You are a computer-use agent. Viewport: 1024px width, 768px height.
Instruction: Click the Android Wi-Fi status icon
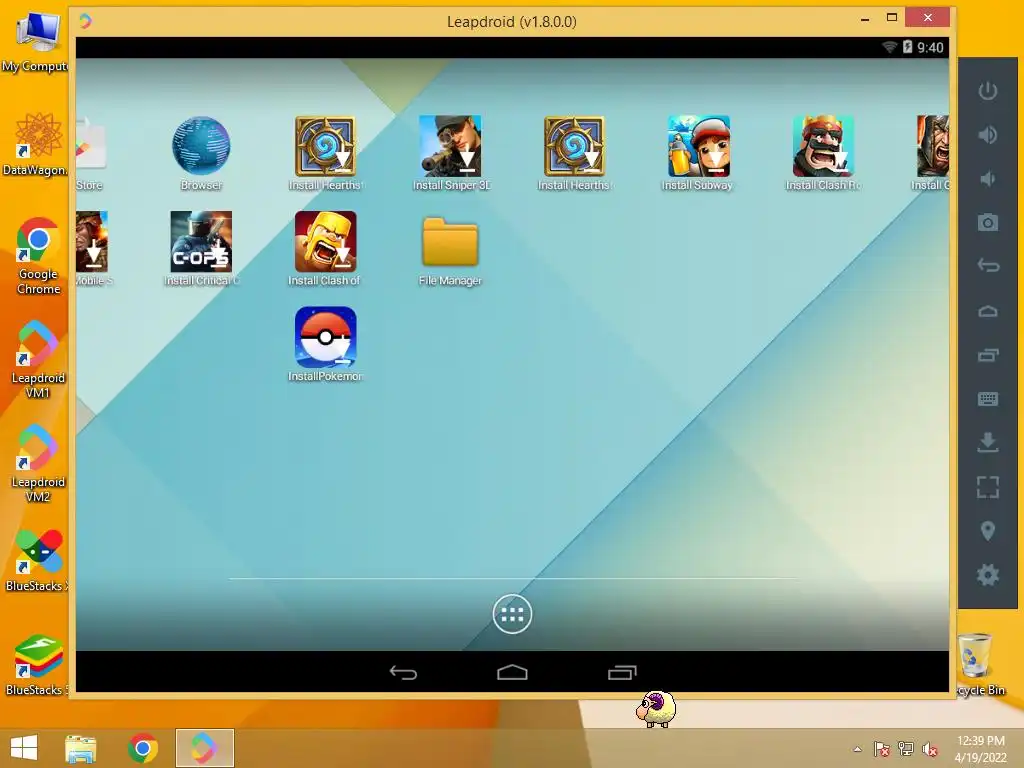point(889,47)
